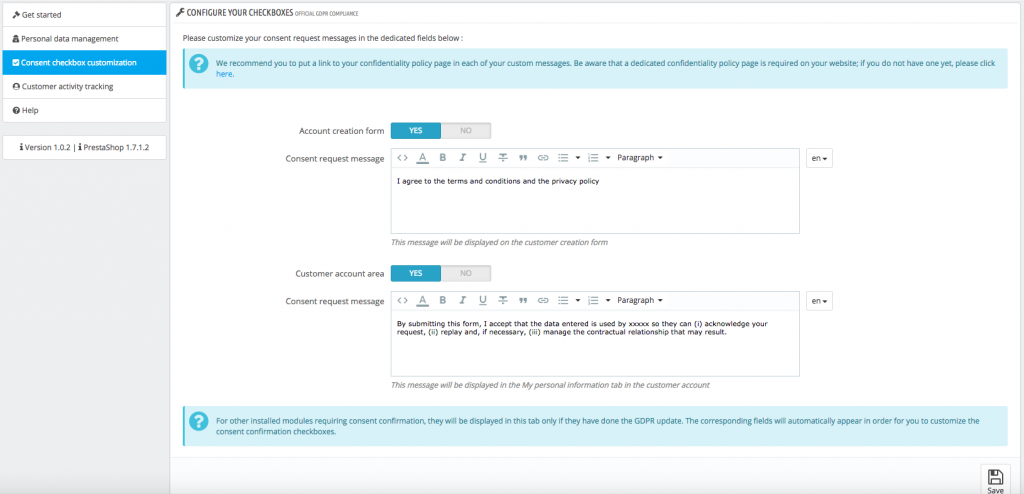This screenshot has width=1024, height=494.
Task: Open bullet list style arrow, Account creation editor
Action: 578,157
